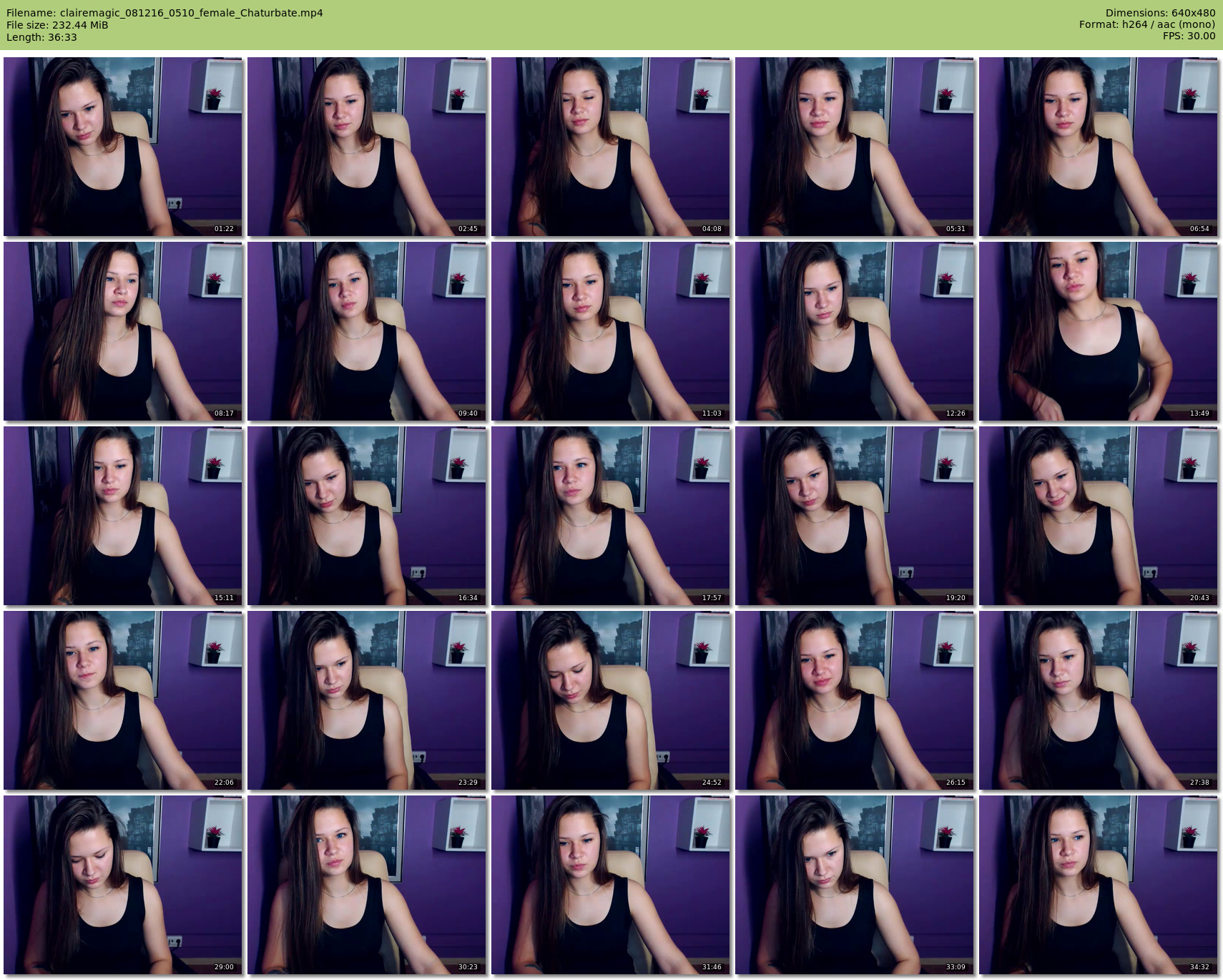Select the frame timestamped 29:00
This screenshot has width=1223, height=980.
tap(123, 885)
